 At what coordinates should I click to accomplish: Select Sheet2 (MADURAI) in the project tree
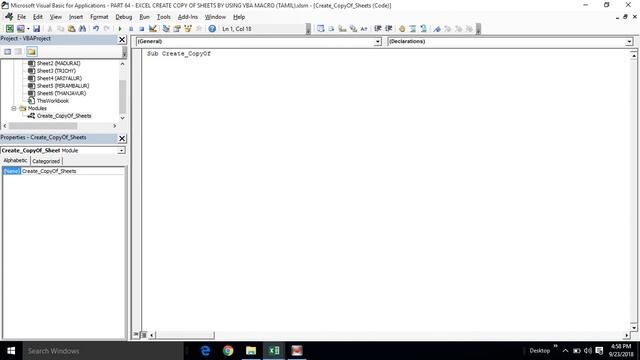tap(58, 63)
